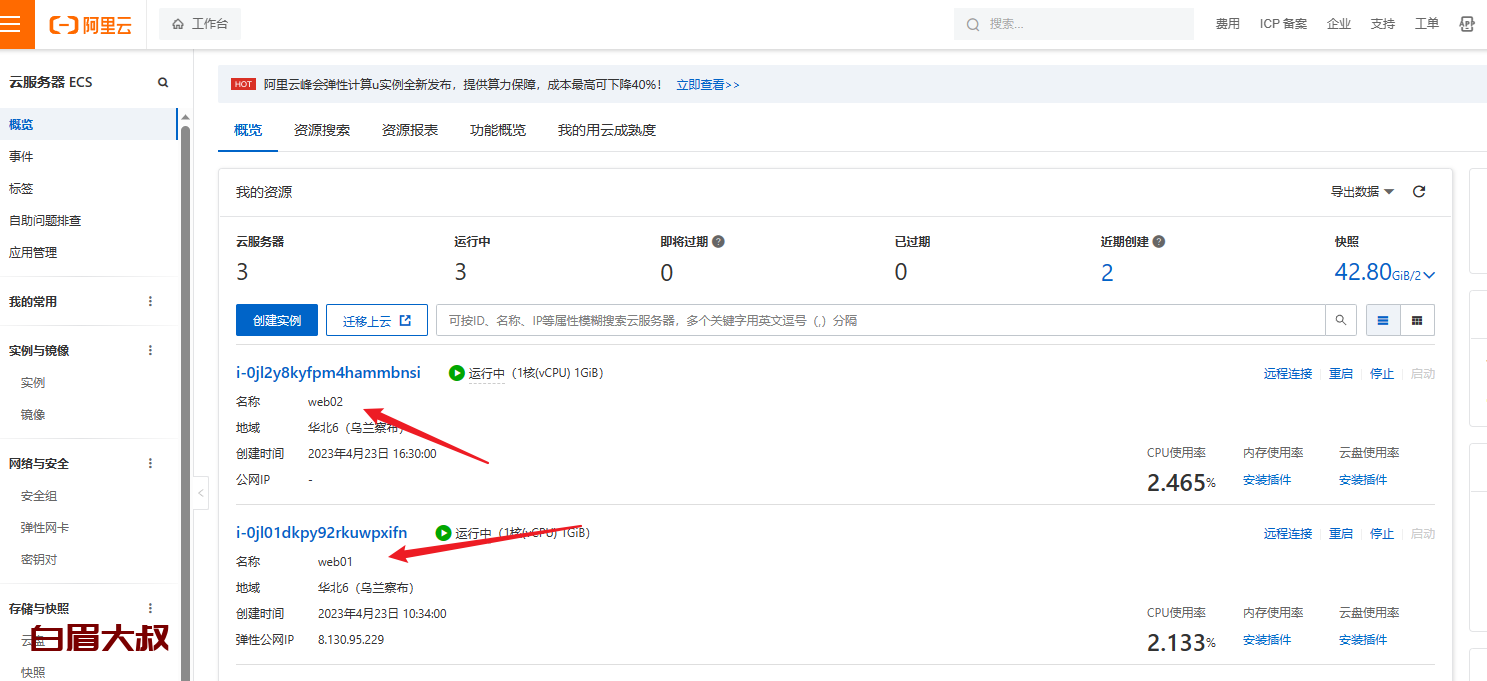
Task: Click the help icon next to 即将过期
Action: (x=718, y=242)
